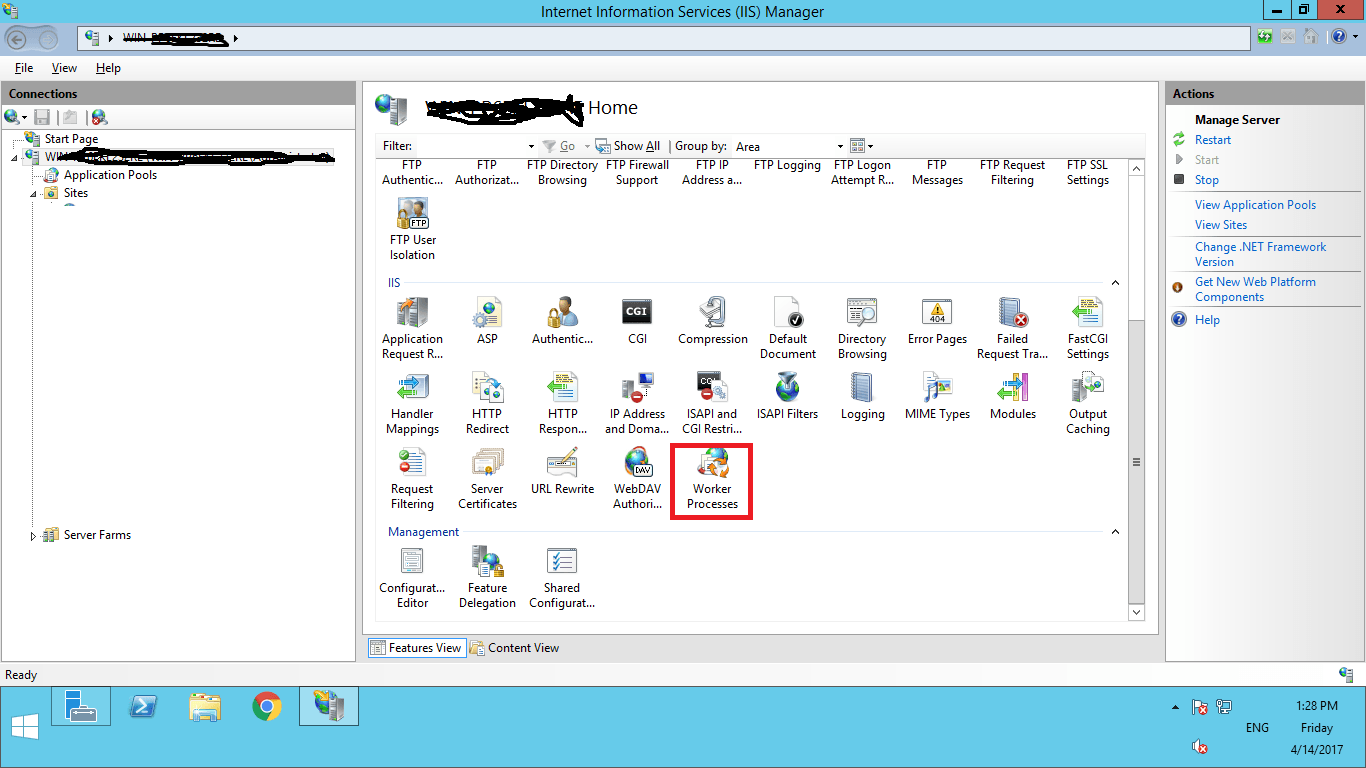
Task: Open the FTP User Isolation feature
Action: pyautogui.click(x=412, y=229)
